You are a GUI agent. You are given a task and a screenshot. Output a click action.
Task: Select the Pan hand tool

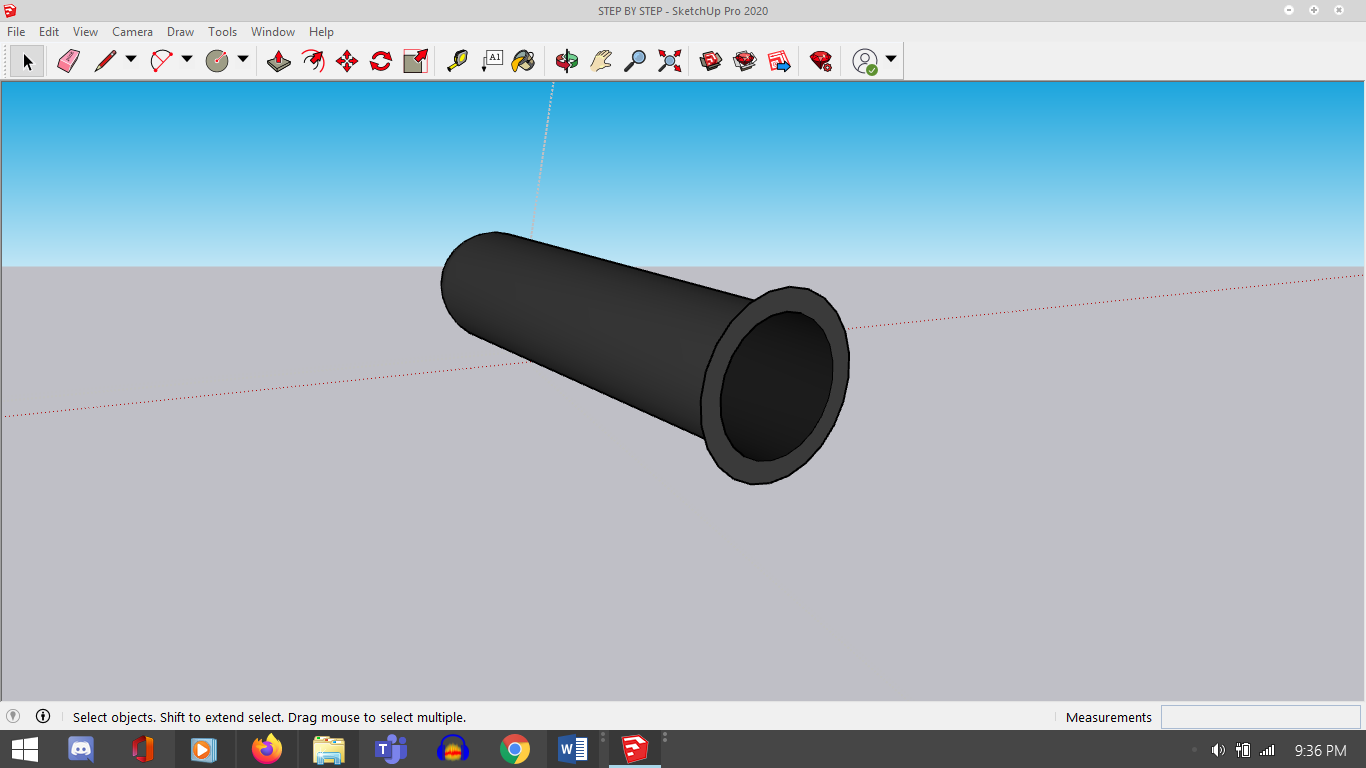coord(601,61)
